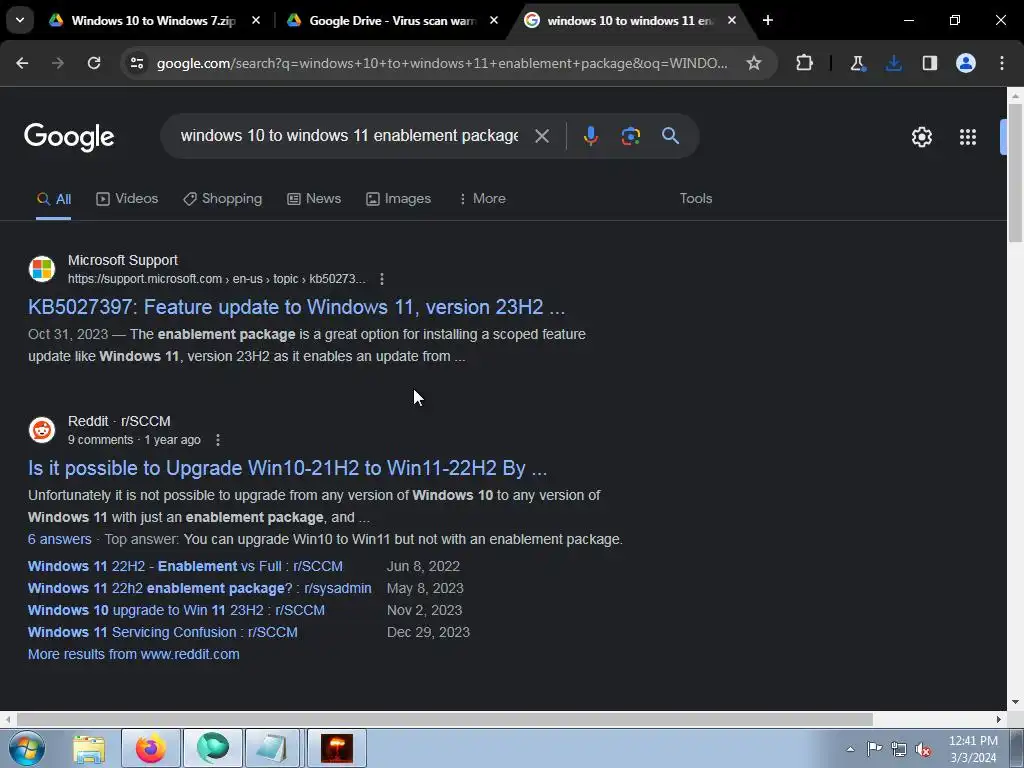Open Windows 11 Servicing Confusion link

coord(163,633)
